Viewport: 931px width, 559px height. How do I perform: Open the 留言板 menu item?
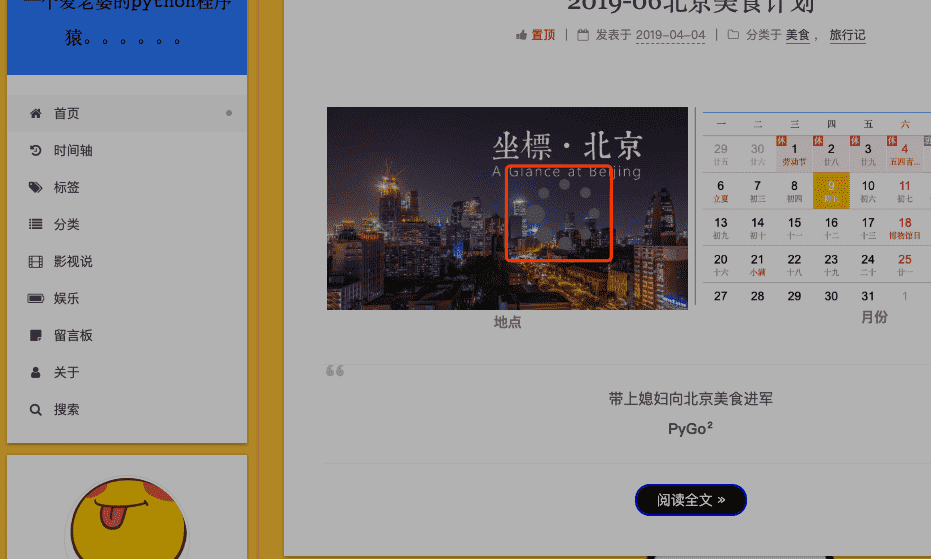click(73, 336)
